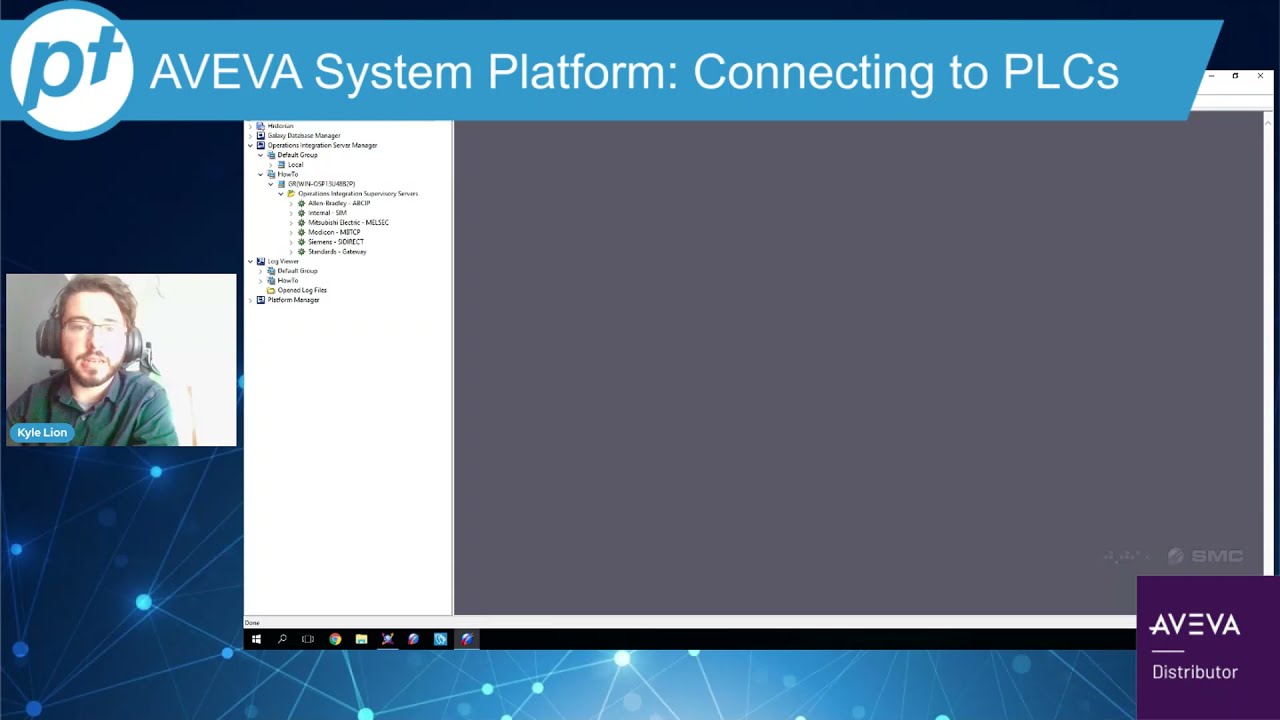
Task: Select the Log Viewer label
Action: [283, 261]
